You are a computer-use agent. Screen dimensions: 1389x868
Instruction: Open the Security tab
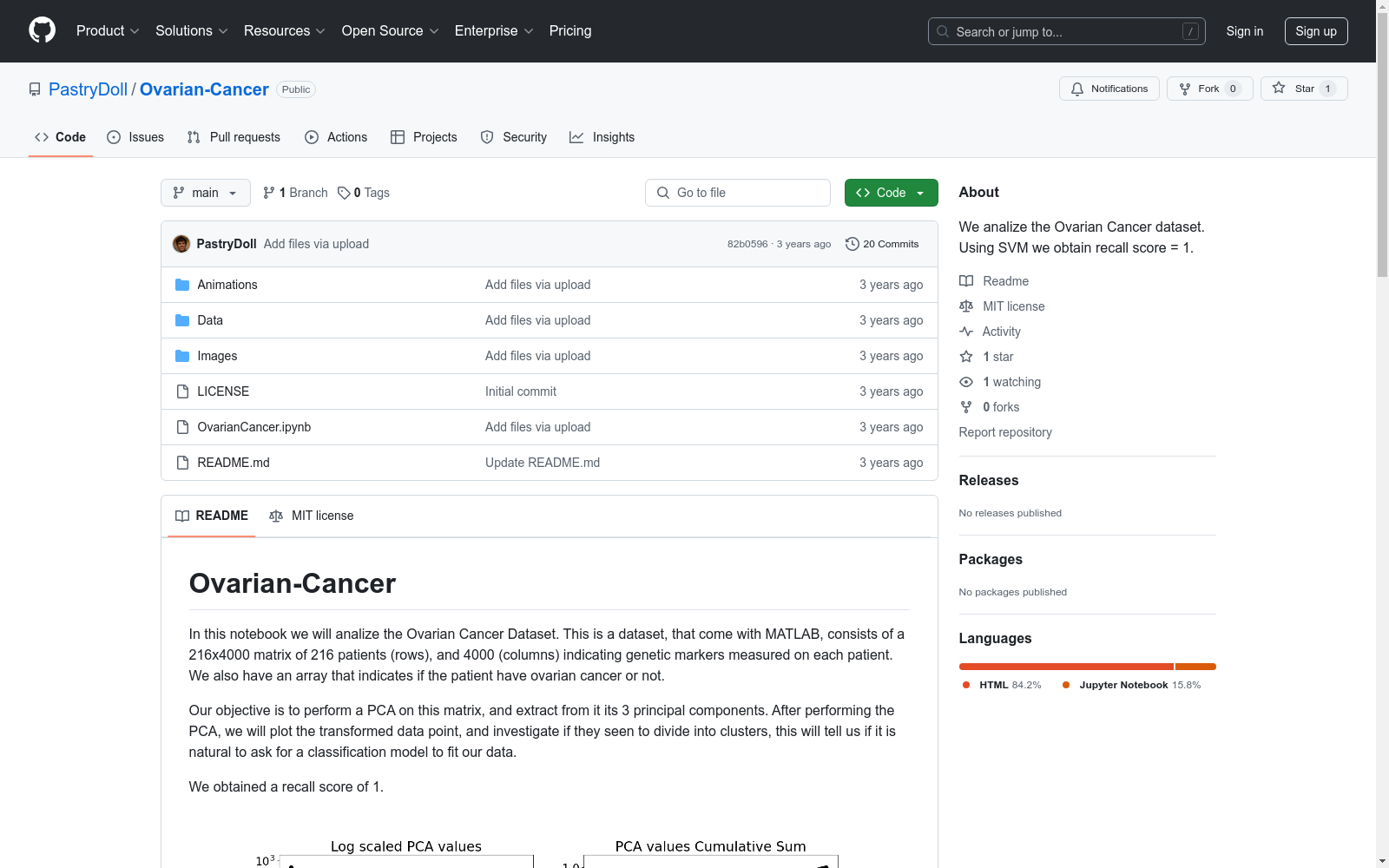[x=514, y=137]
